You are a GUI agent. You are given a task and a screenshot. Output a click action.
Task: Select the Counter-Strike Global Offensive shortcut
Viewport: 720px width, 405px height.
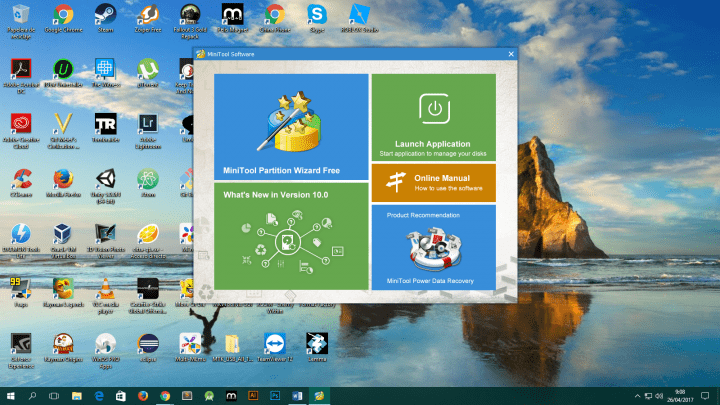(x=148, y=296)
